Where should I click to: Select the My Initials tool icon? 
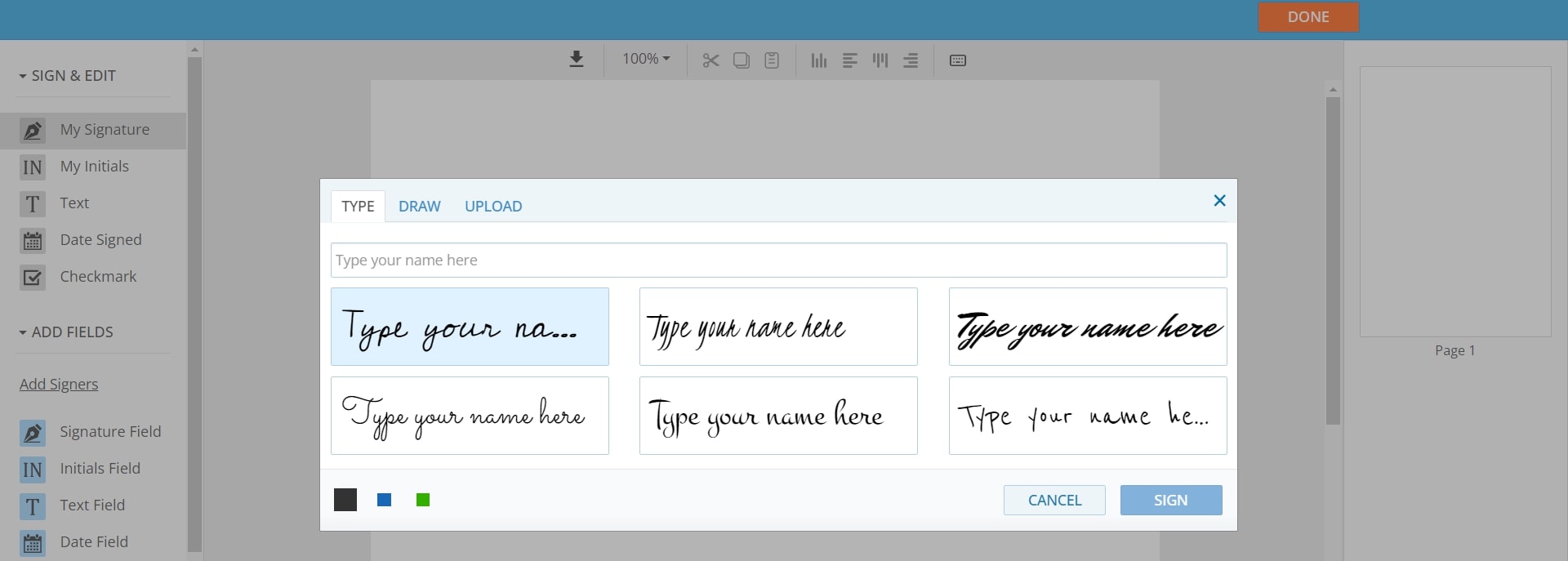click(33, 167)
